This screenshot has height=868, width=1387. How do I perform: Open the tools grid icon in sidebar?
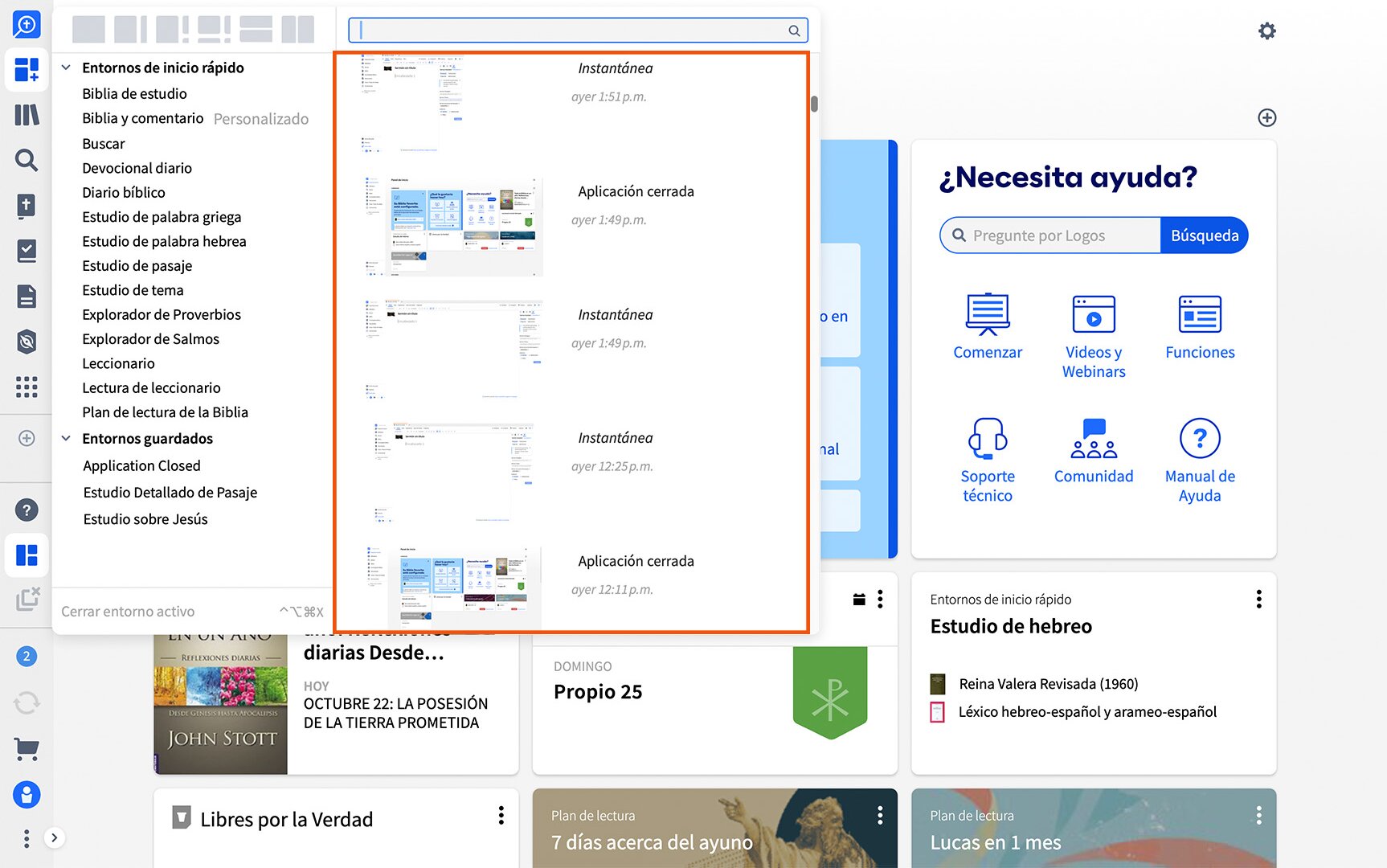pos(27,387)
